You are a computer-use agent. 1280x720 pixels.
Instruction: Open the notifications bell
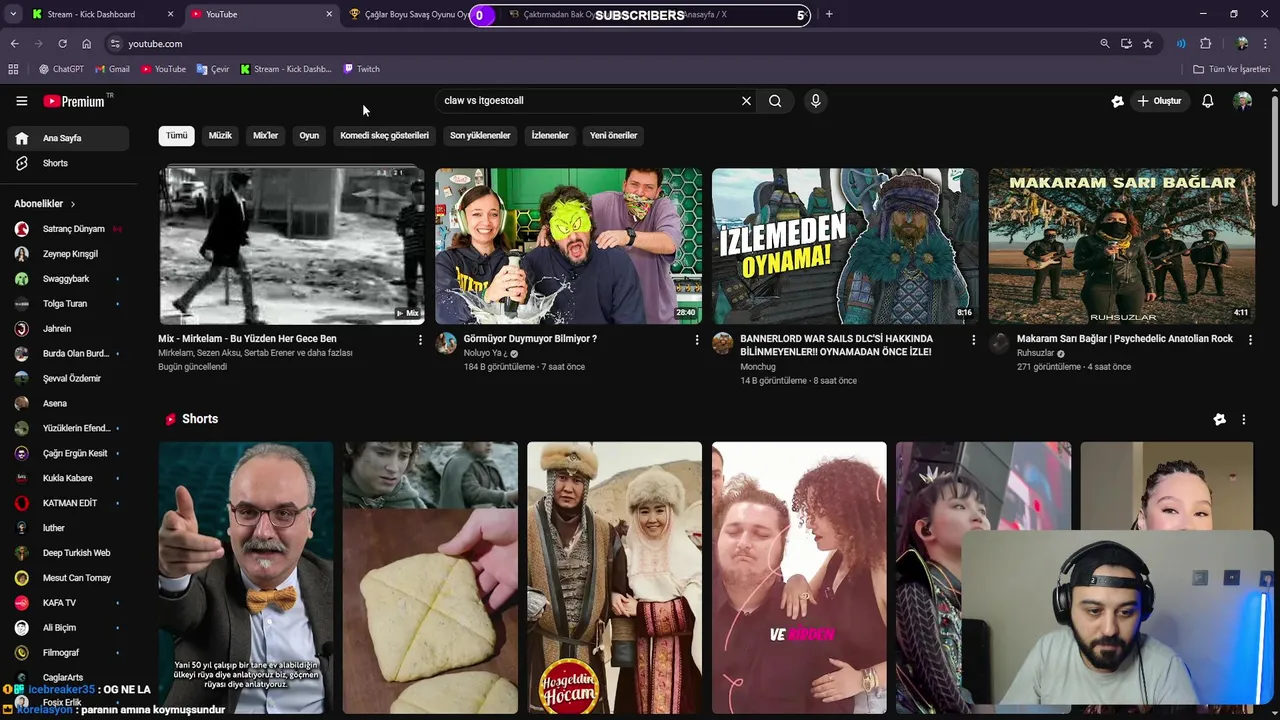click(1208, 101)
